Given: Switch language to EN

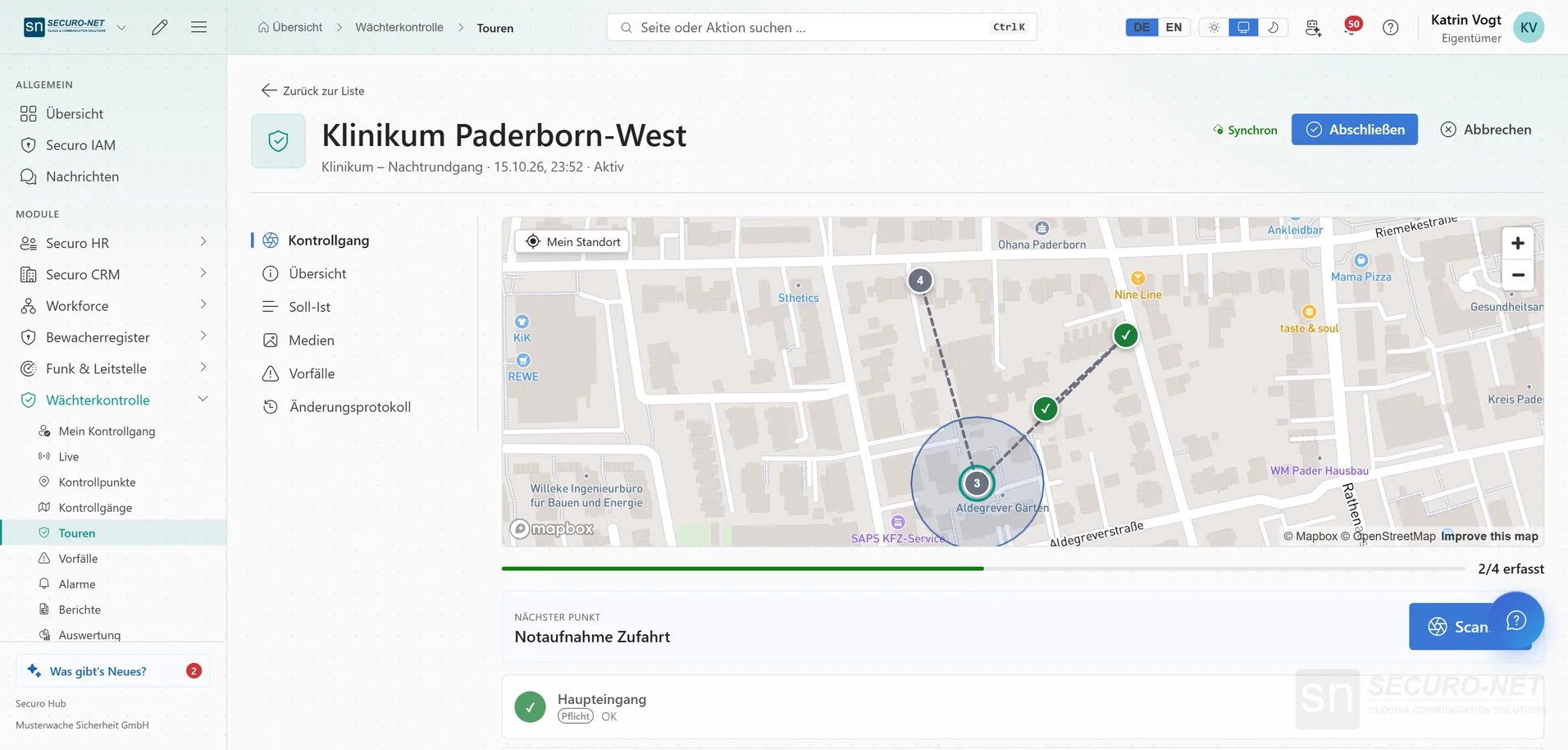Looking at the screenshot, I should pos(1174,27).
